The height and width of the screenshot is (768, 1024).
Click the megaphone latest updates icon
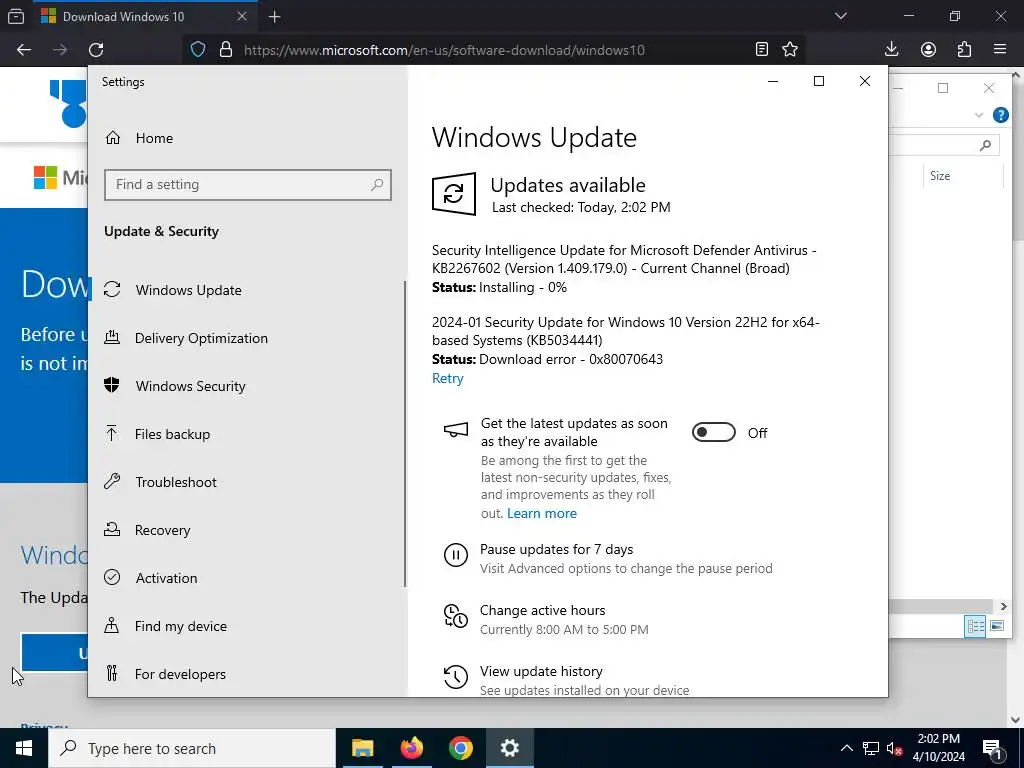(456, 430)
